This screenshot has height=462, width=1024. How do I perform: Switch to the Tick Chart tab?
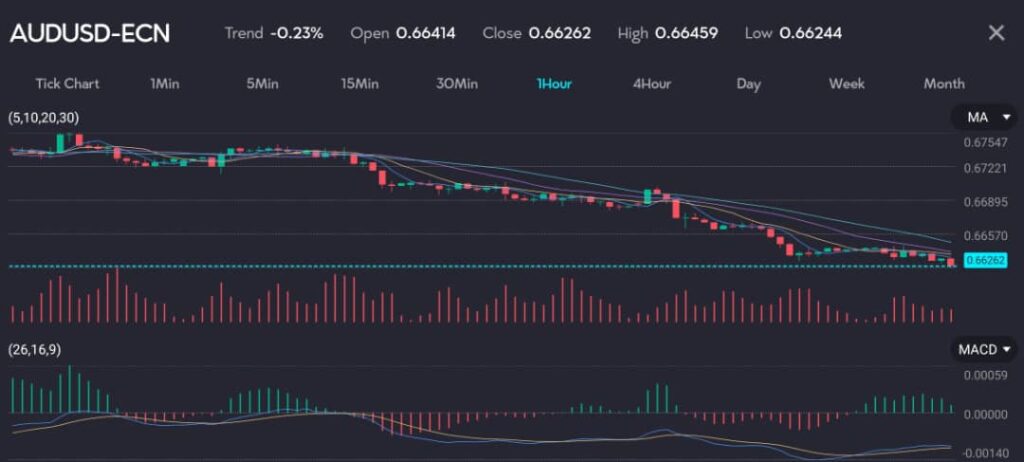click(67, 84)
